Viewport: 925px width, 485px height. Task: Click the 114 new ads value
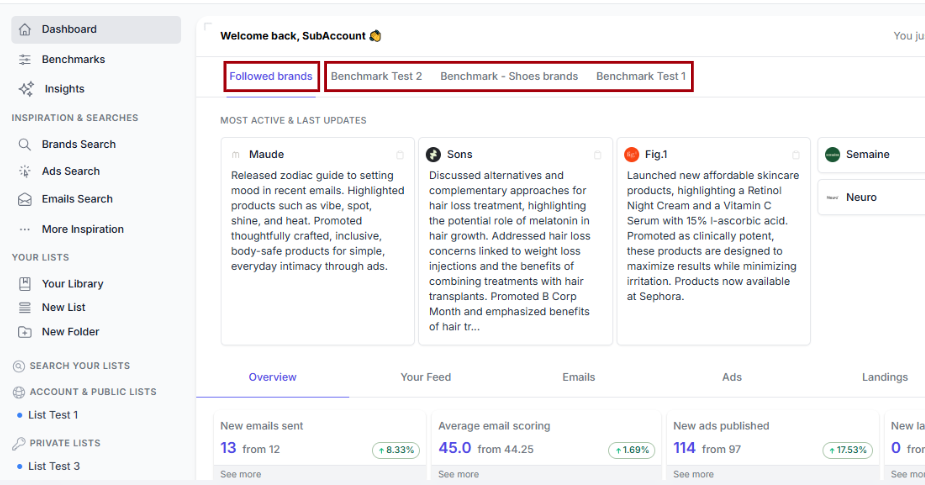coord(684,448)
